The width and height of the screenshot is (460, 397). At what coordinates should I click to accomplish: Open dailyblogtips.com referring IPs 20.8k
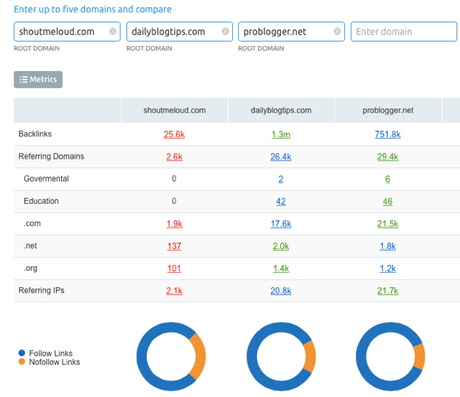pyautogui.click(x=281, y=291)
